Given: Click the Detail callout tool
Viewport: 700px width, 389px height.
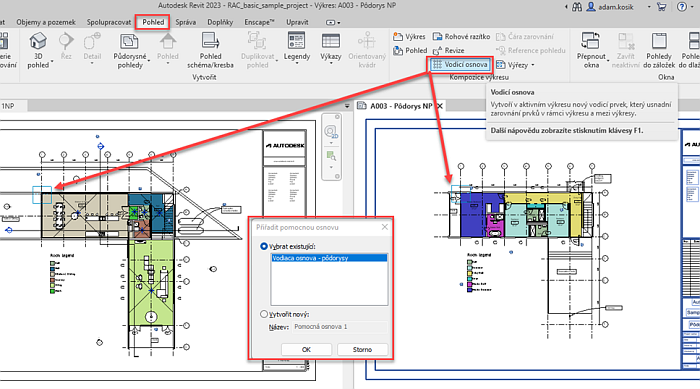Looking at the screenshot, I should [92, 47].
